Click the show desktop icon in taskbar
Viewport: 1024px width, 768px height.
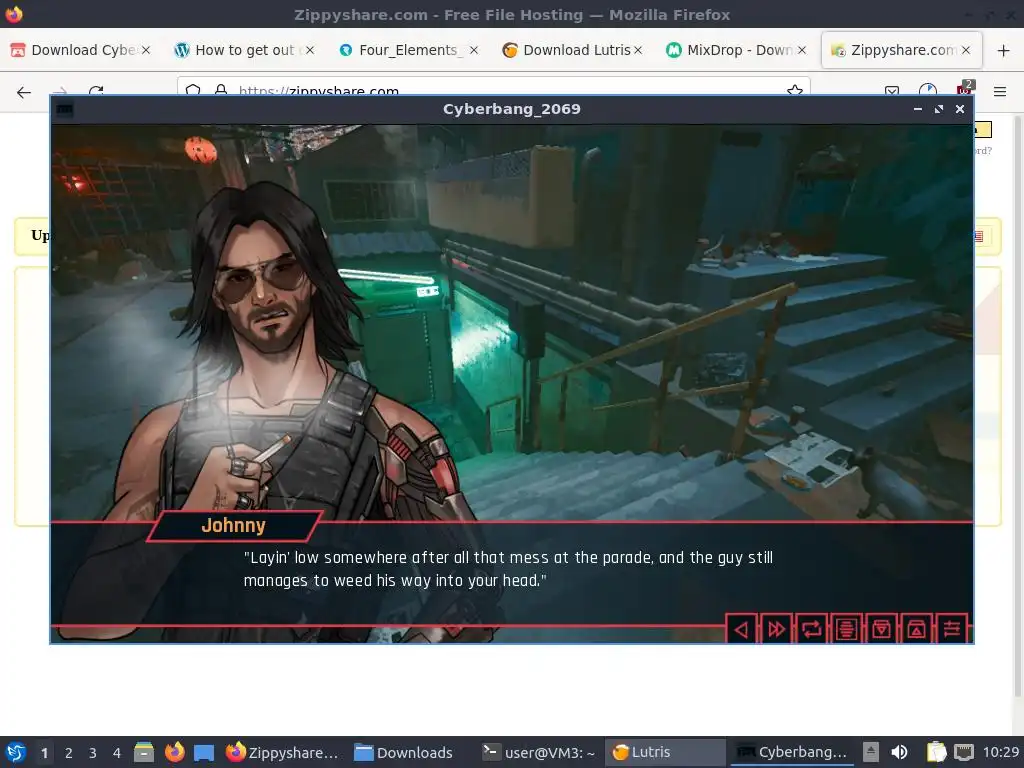(204, 752)
